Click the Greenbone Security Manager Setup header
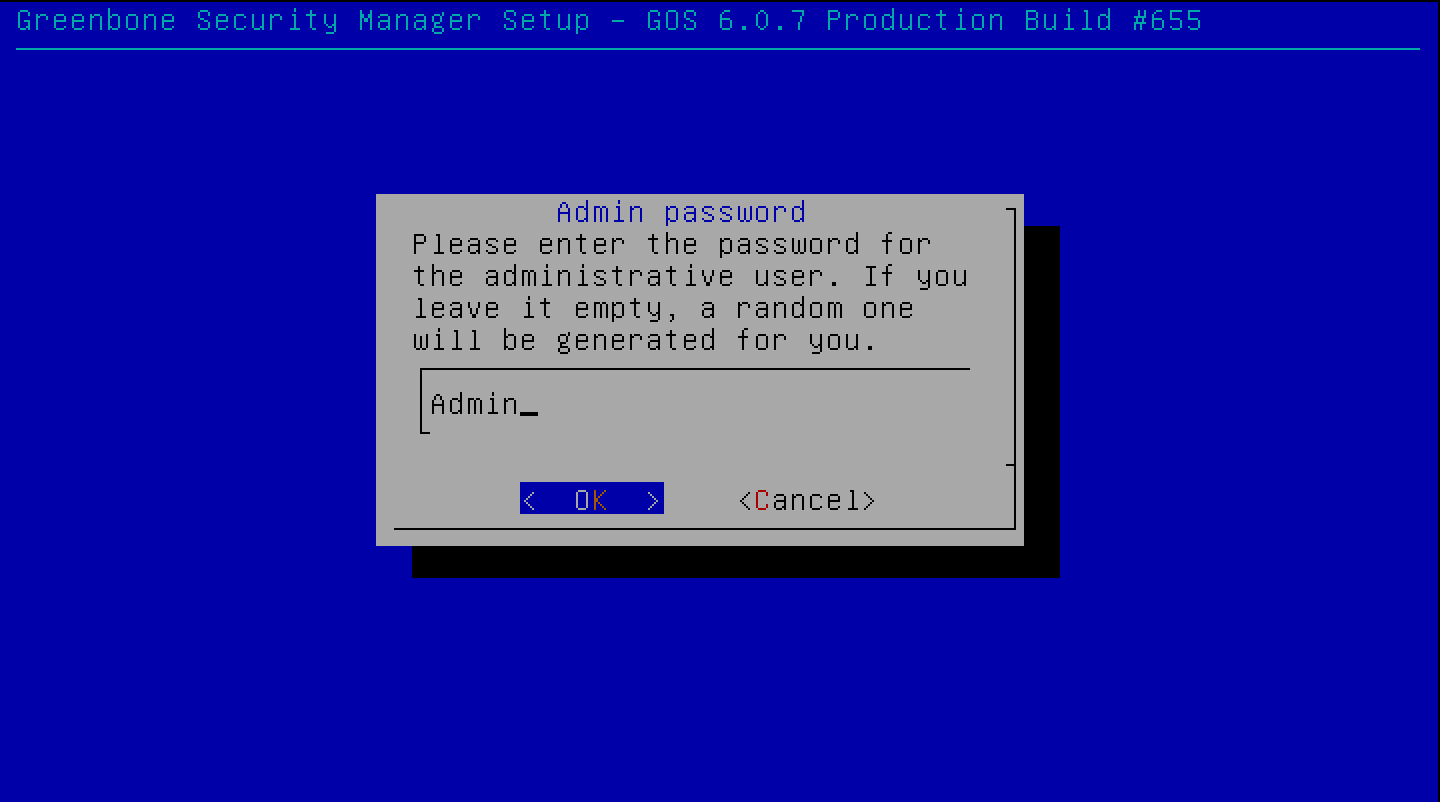This screenshot has height=802, width=1440. point(303,21)
